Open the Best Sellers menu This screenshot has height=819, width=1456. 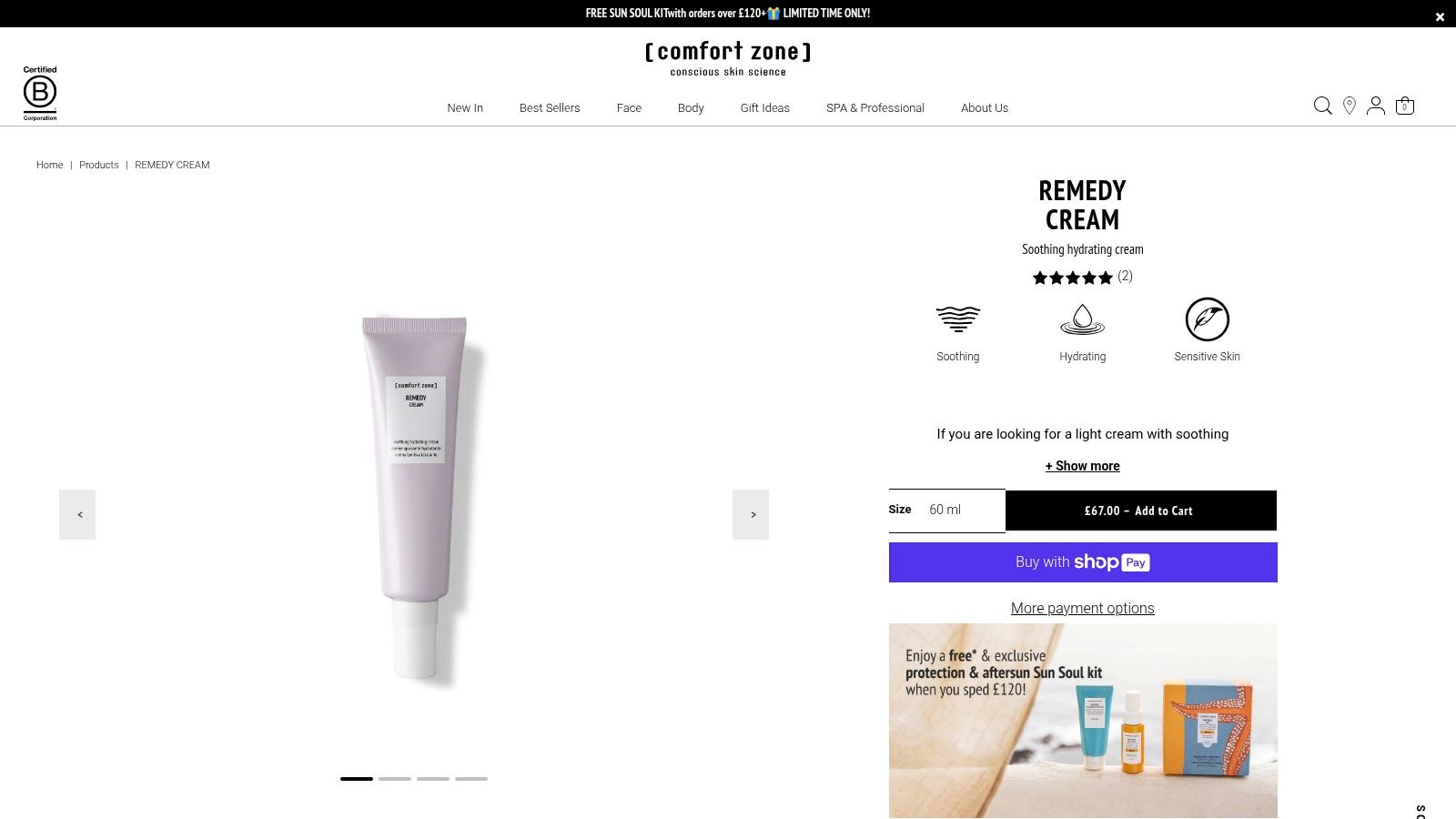[550, 107]
